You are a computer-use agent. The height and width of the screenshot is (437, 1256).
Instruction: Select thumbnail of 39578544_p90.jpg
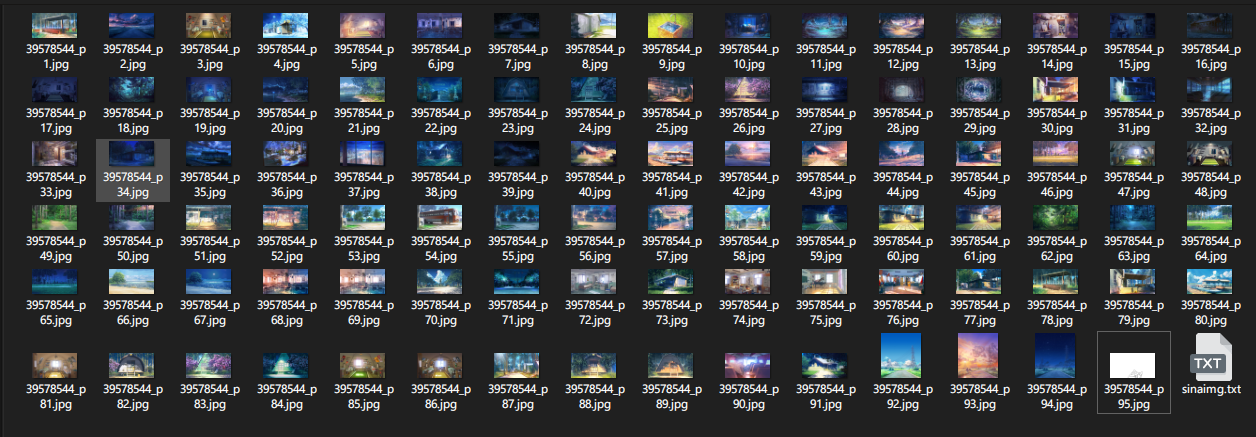(749, 366)
